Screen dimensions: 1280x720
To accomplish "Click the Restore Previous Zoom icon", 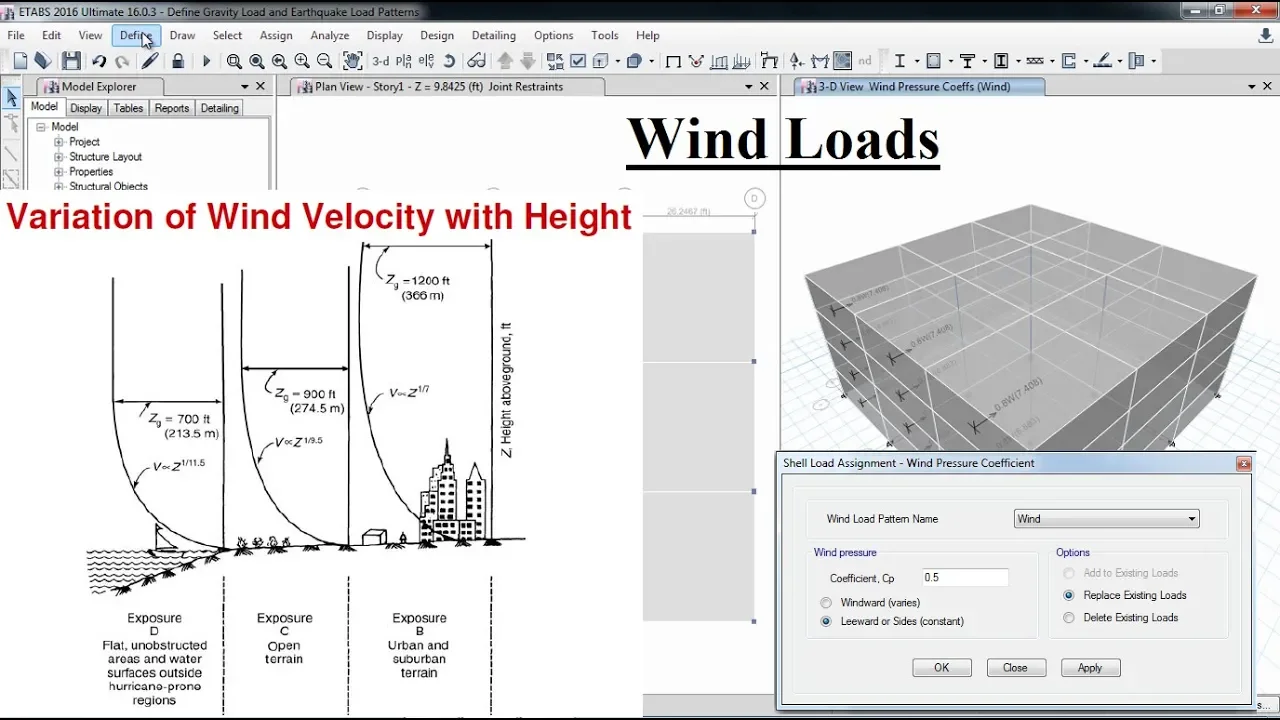I will click(279, 61).
